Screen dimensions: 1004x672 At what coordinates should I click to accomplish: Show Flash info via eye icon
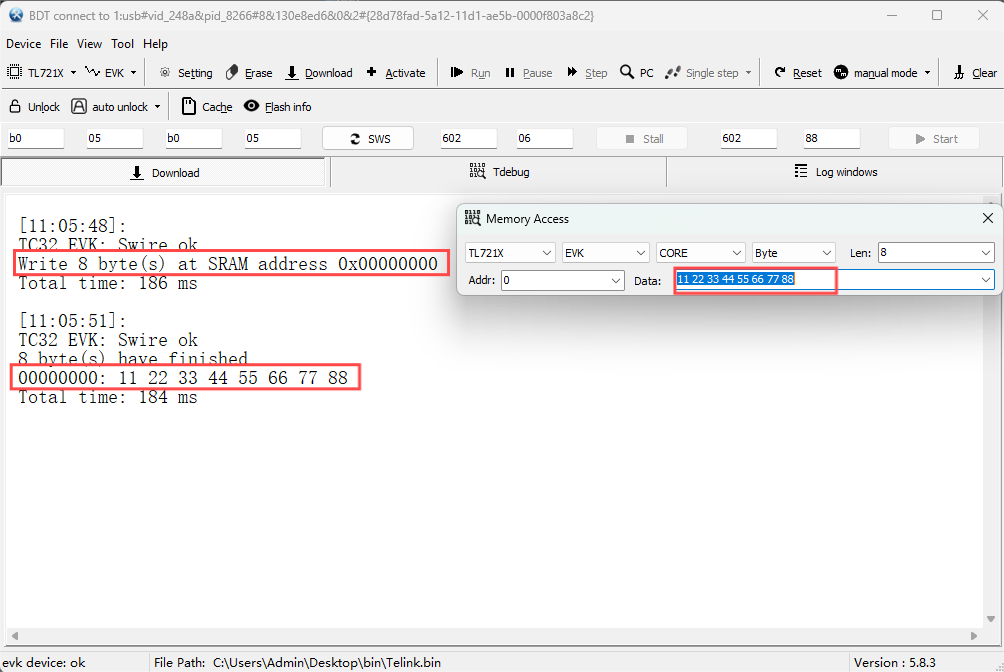coord(252,106)
